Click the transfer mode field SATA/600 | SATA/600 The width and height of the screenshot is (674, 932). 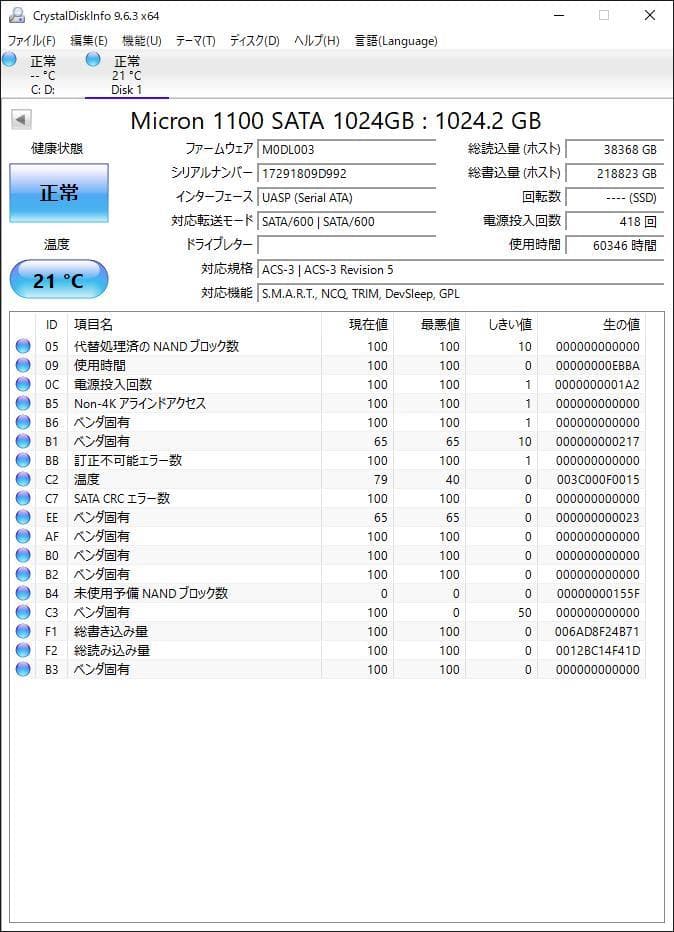(347, 222)
